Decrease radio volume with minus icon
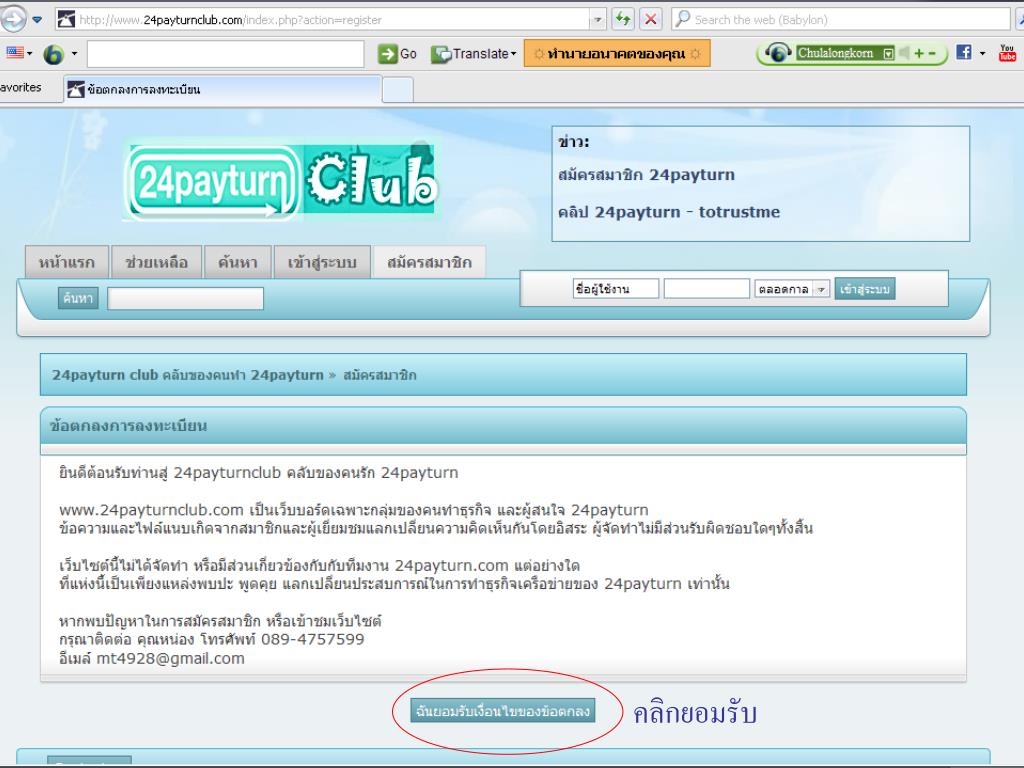Image resolution: width=1024 pixels, height=768 pixels. [932, 53]
